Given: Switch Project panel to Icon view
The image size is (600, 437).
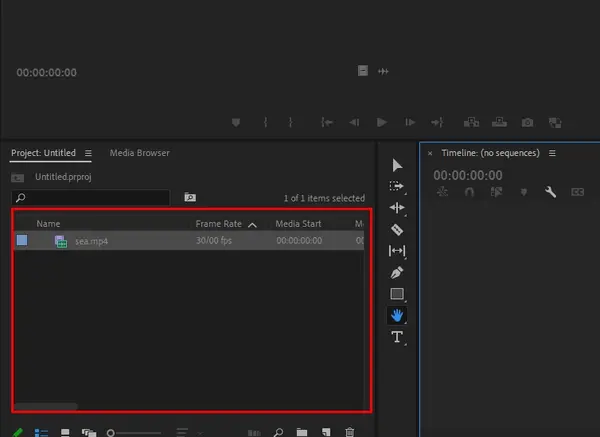Looking at the screenshot, I should (x=65, y=432).
